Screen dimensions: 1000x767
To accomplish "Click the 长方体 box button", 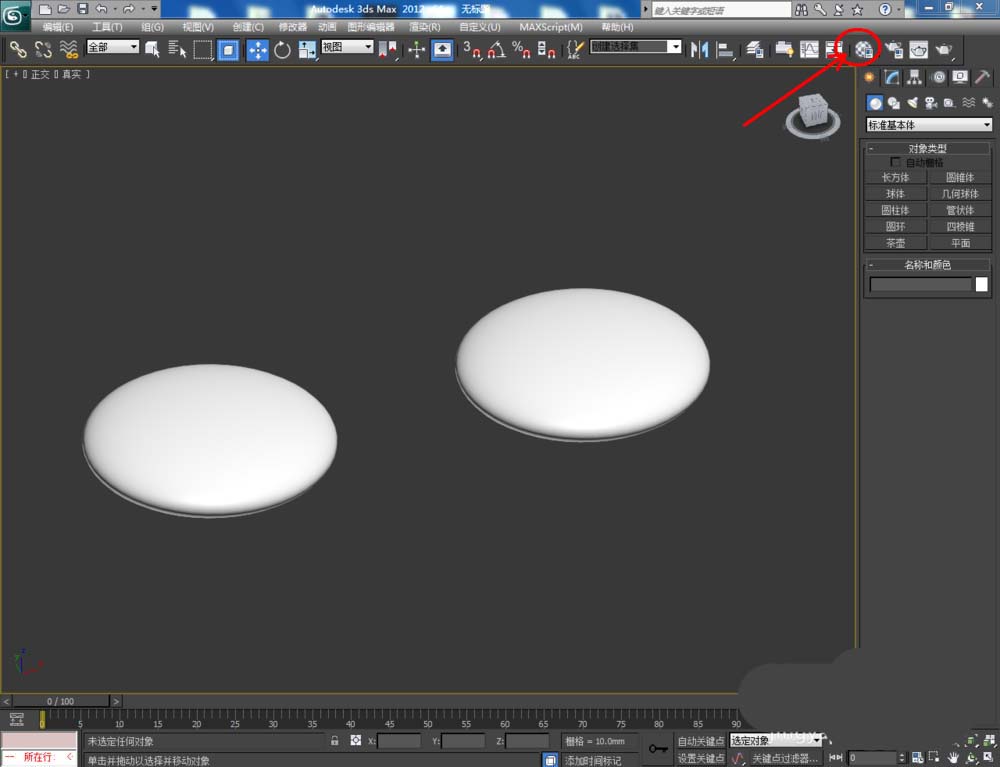I will point(894,177).
